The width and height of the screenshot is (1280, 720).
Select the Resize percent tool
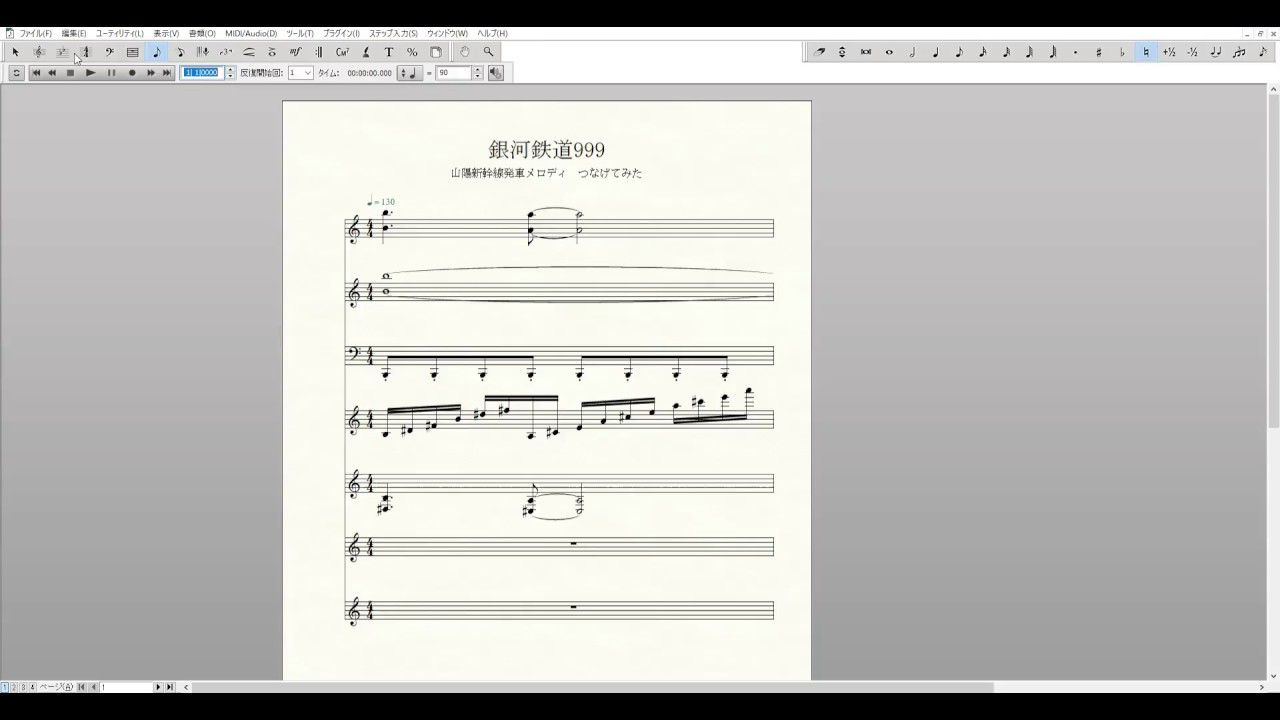click(x=412, y=52)
